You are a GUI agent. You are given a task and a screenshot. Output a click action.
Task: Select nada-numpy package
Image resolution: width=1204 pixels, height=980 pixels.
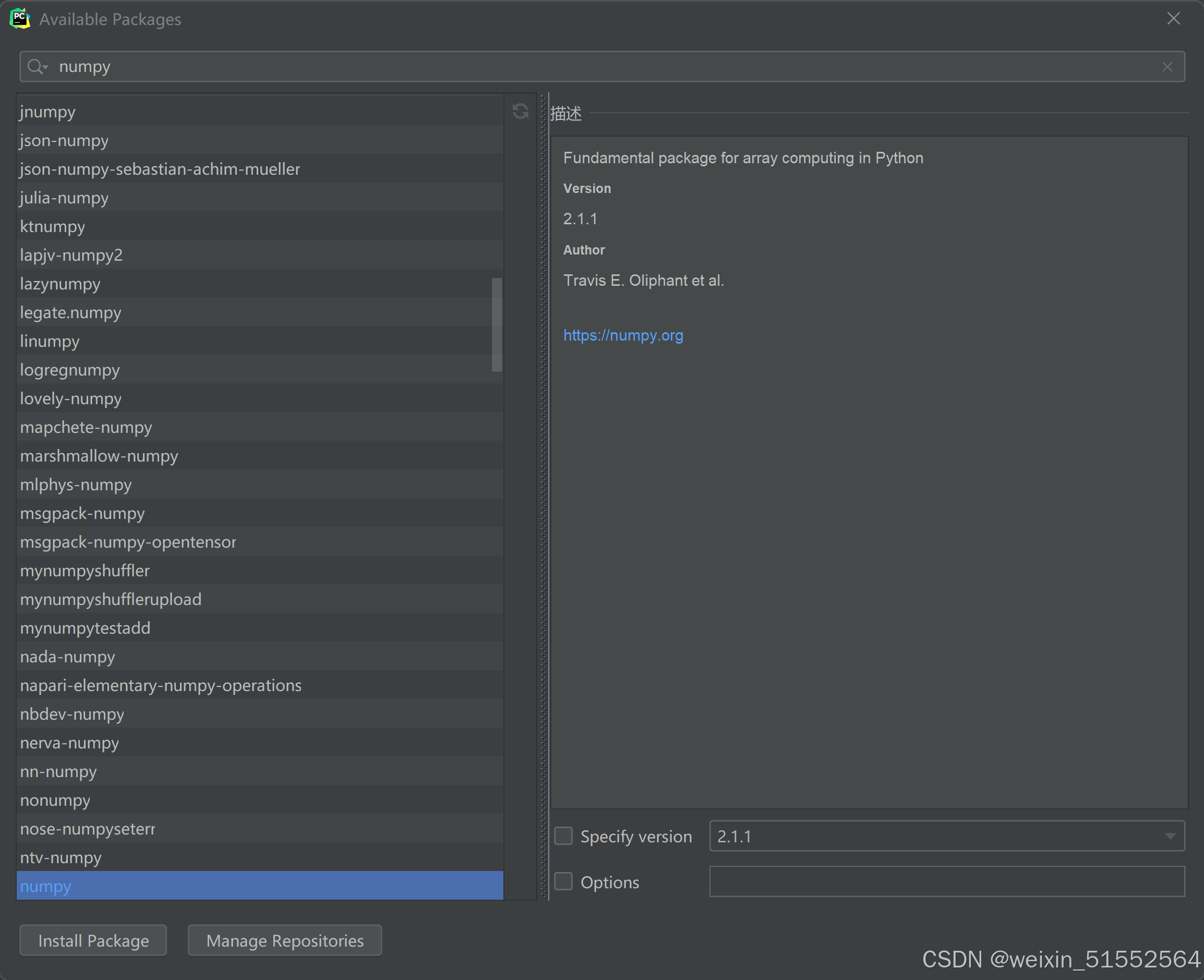pyautogui.click(x=260, y=657)
